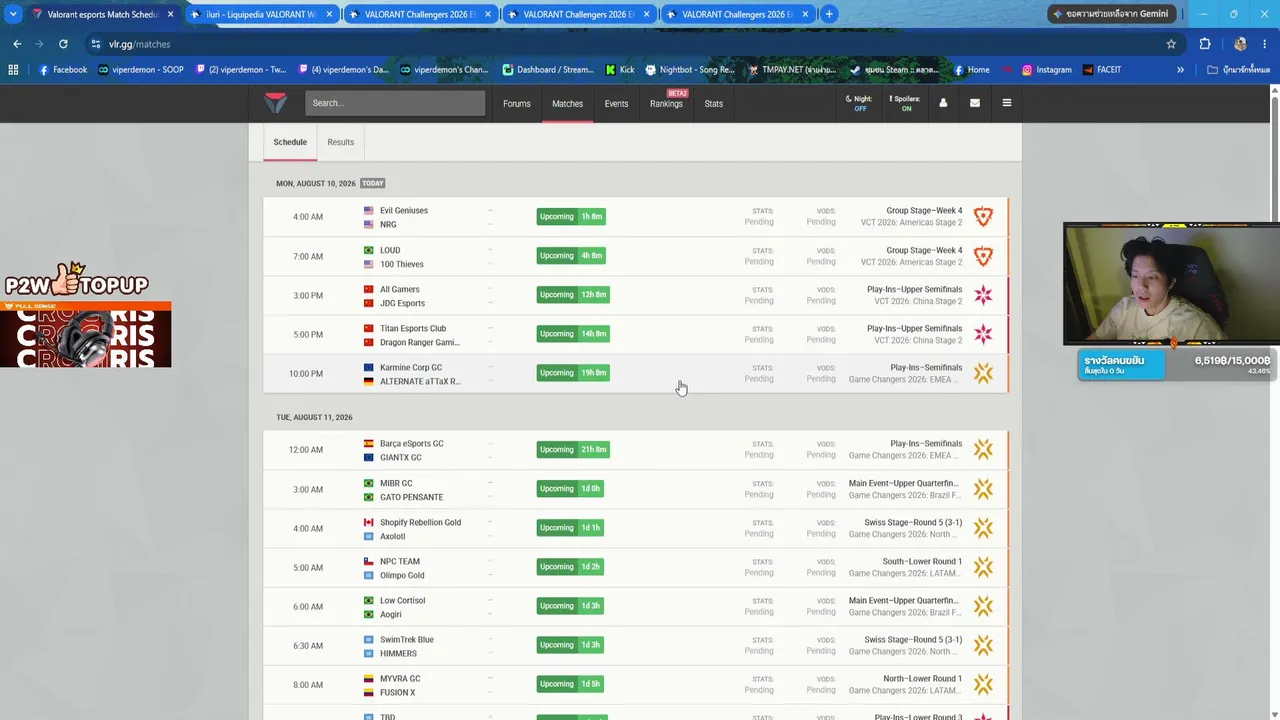Toggle the Spoilers setting in the header
This screenshot has height=720, width=1280.
pos(905,103)
